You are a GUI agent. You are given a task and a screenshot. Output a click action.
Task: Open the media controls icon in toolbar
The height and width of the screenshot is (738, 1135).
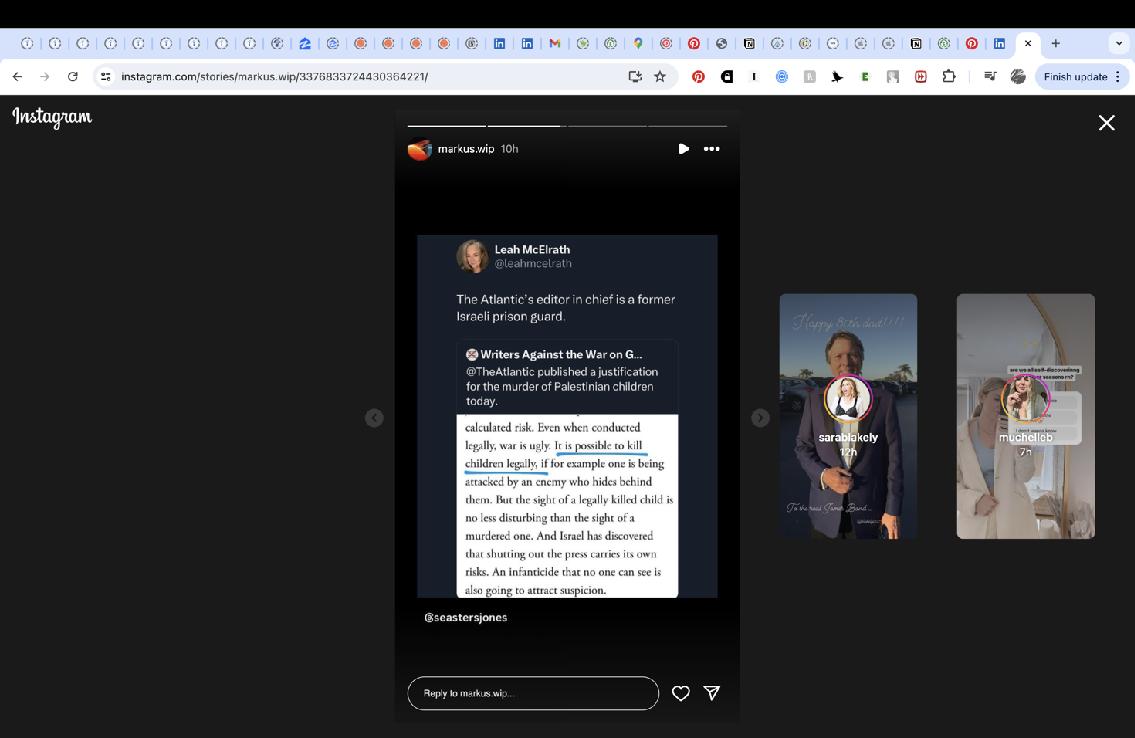tap(990, 77)
